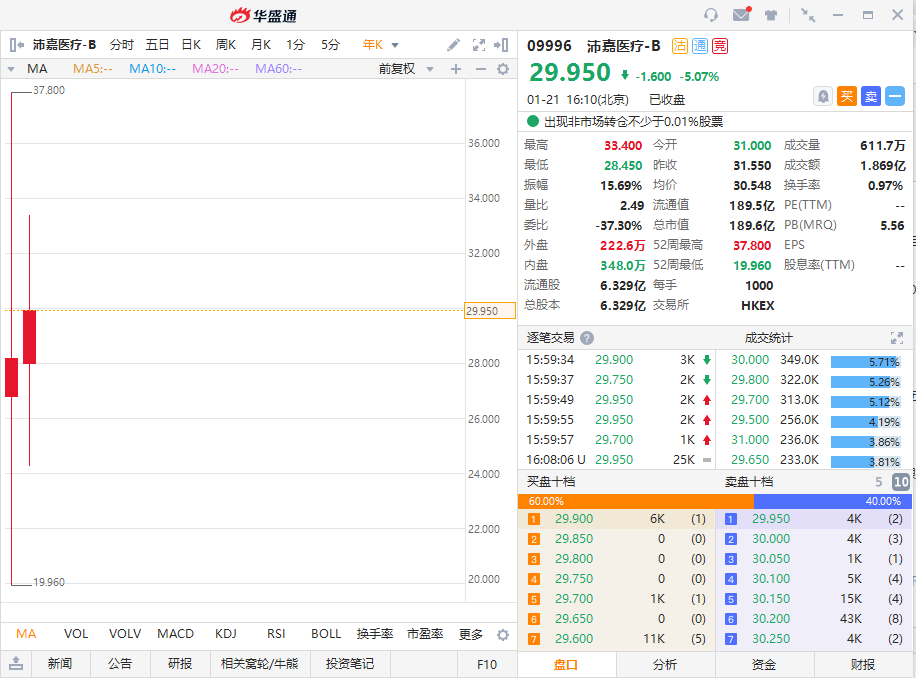The width and height of the screenshot is (916, 678).
Task: Open the 前复权 adjustment dropdown
Action: [404, 69]
